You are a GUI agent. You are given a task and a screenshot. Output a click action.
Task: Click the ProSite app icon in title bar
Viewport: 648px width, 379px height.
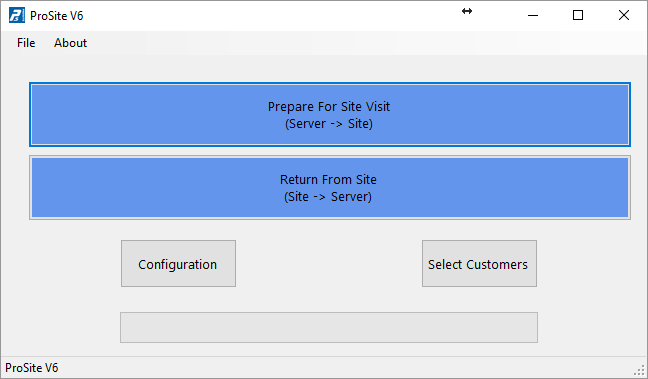tap(17, 15)
